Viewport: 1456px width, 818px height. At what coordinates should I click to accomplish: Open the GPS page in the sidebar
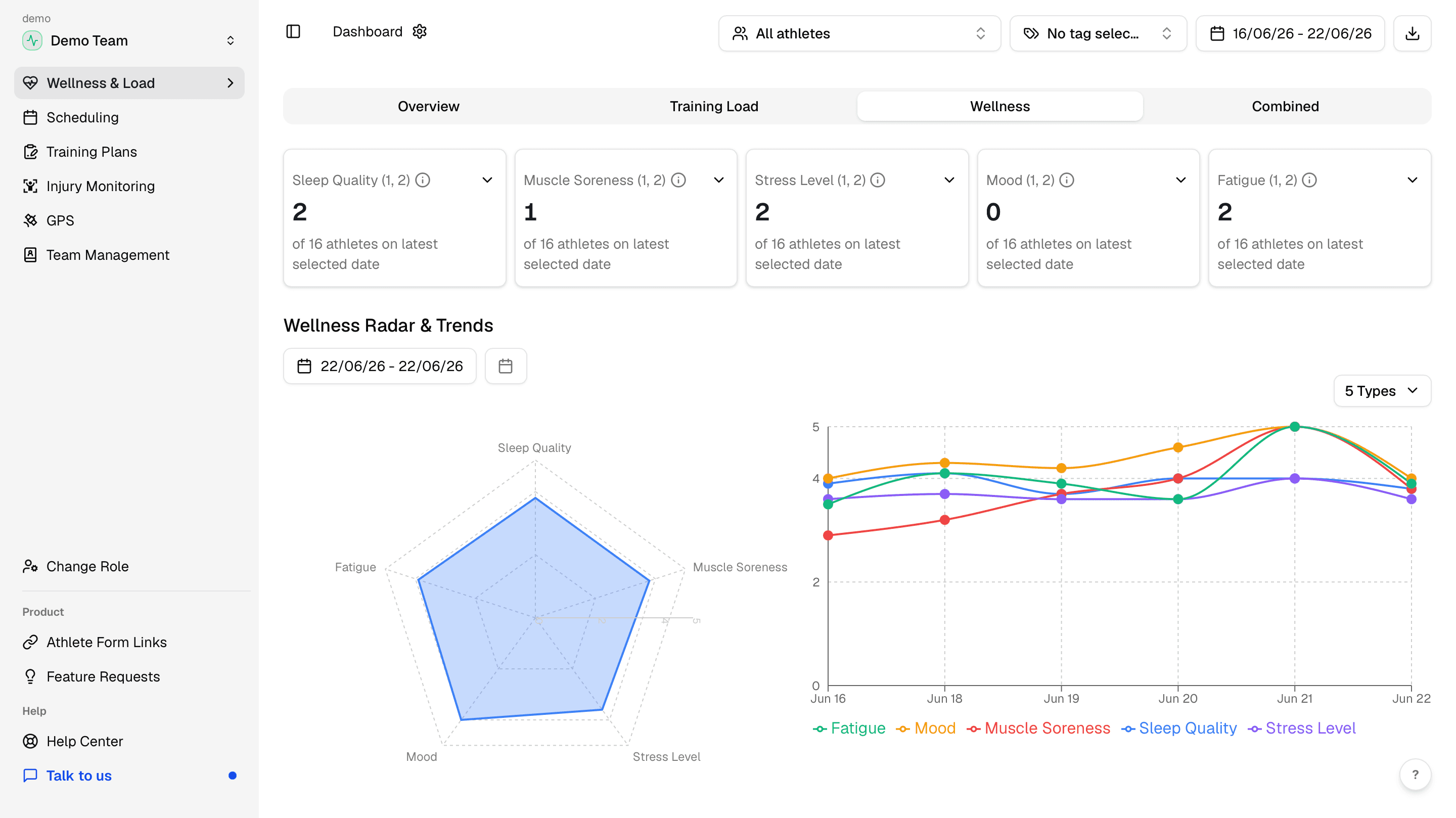click(x=129, y=220)
